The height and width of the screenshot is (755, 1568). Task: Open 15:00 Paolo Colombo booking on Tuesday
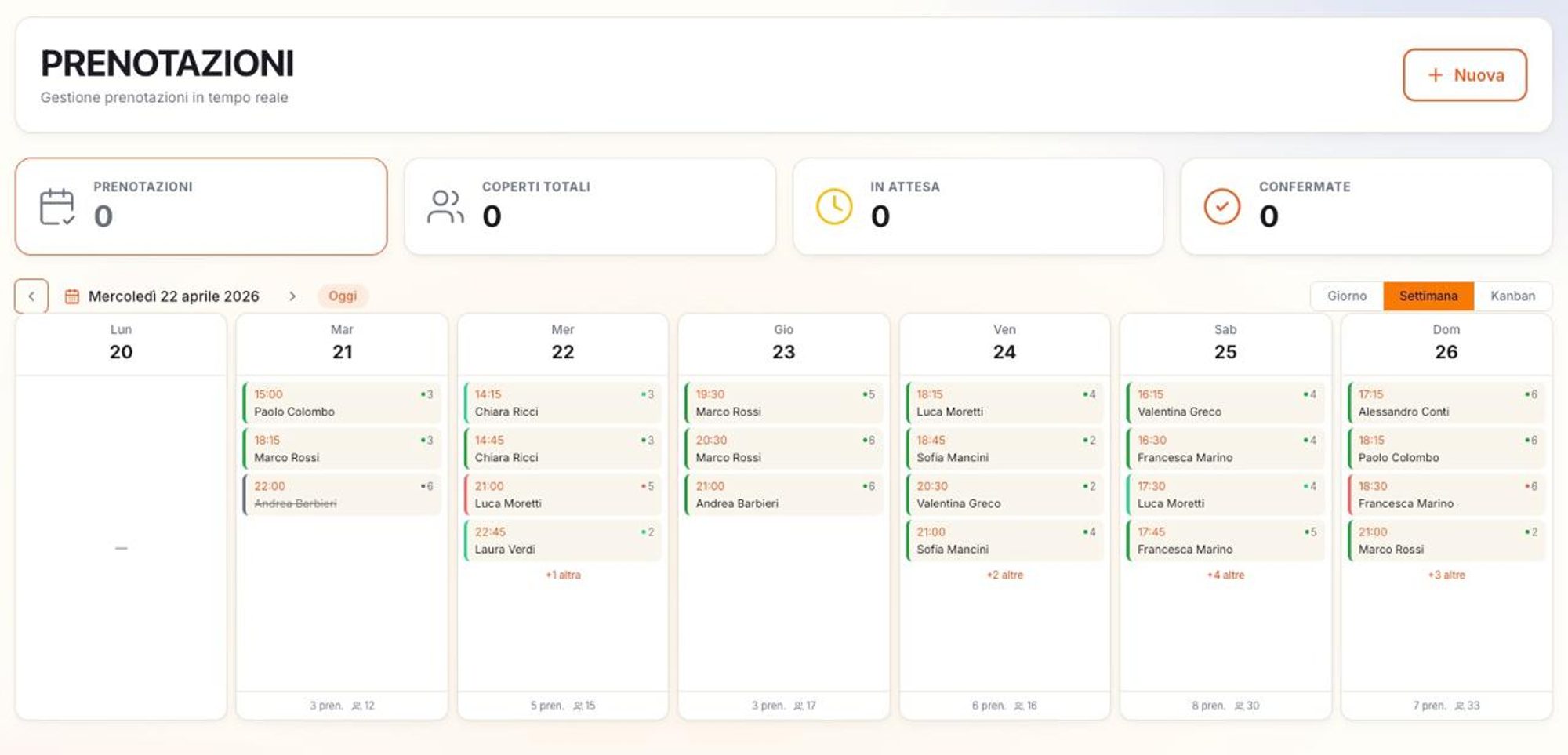(x=342, y=403)
